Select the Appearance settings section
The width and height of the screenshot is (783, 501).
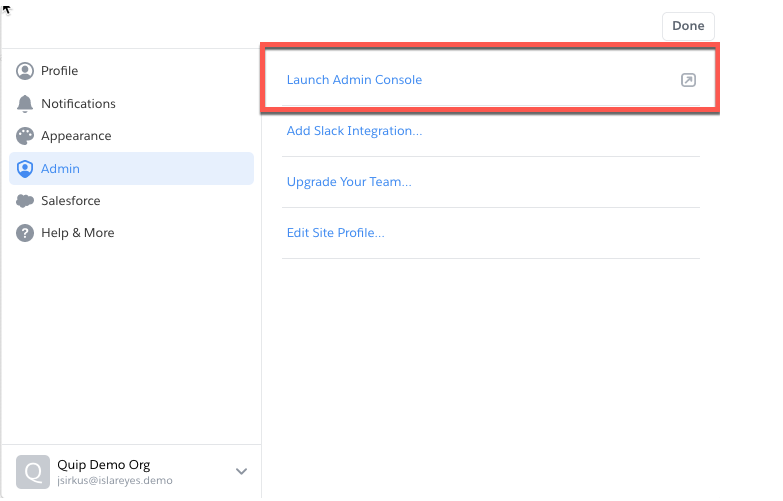[76, 136]
